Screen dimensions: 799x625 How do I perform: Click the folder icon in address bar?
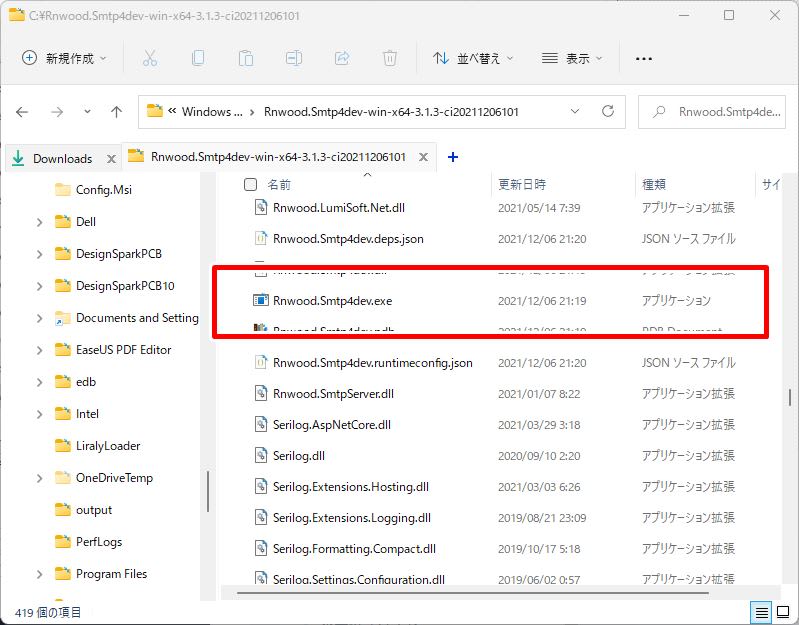pyautogui.click(x=155, y=111)
